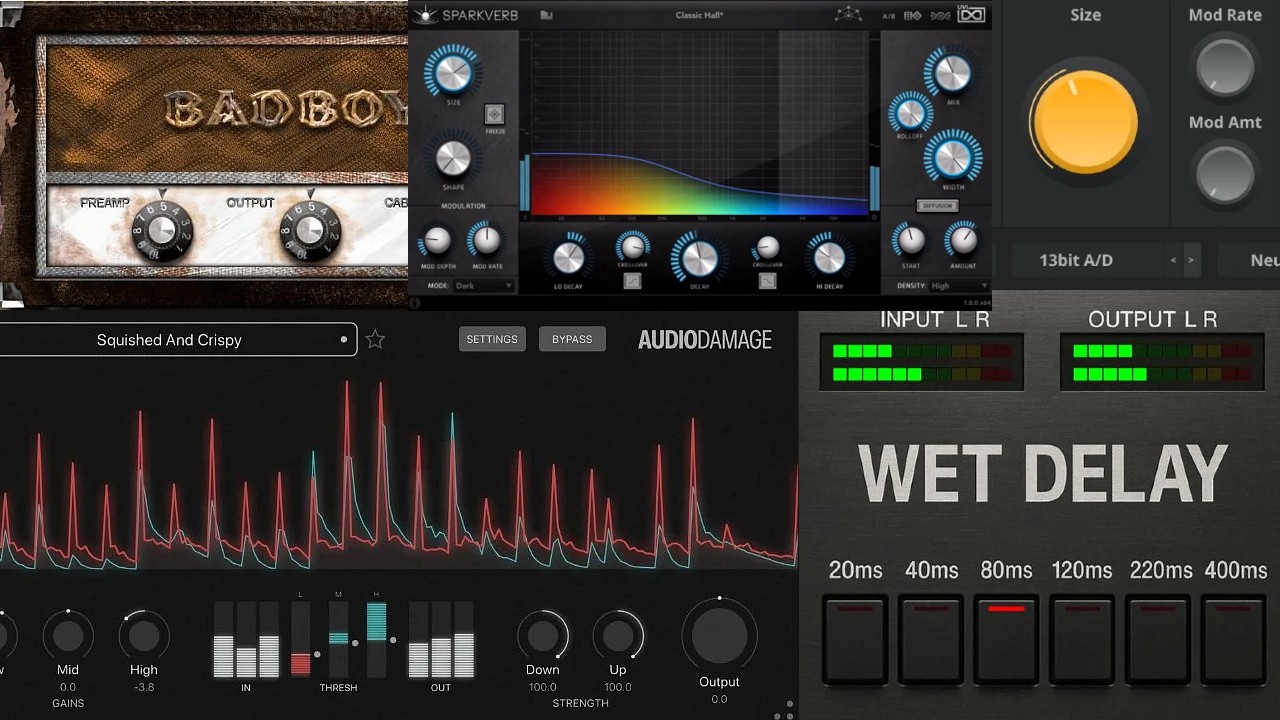Click the large Output knob in Audio Damage

(x=719, y=635)
